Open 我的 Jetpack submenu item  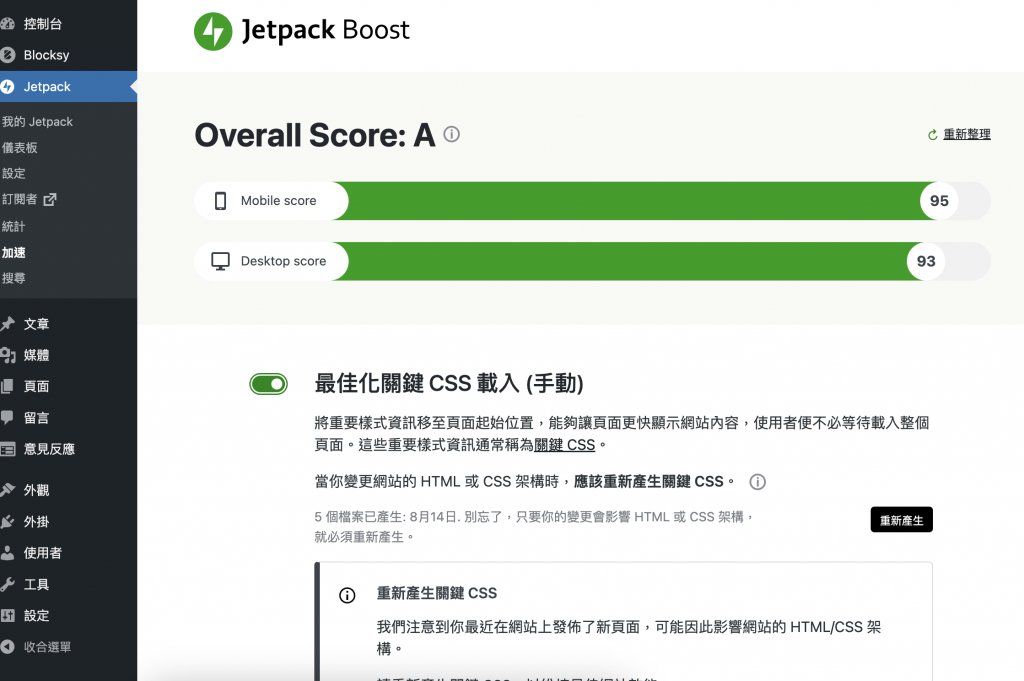(x=37, y=121)
